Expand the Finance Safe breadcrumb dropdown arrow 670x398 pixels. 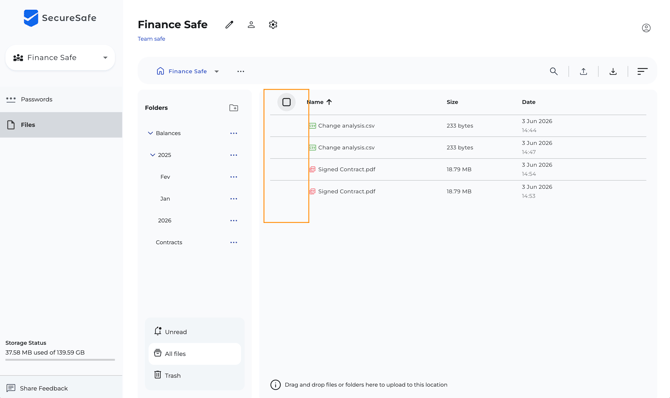[217, 71]
